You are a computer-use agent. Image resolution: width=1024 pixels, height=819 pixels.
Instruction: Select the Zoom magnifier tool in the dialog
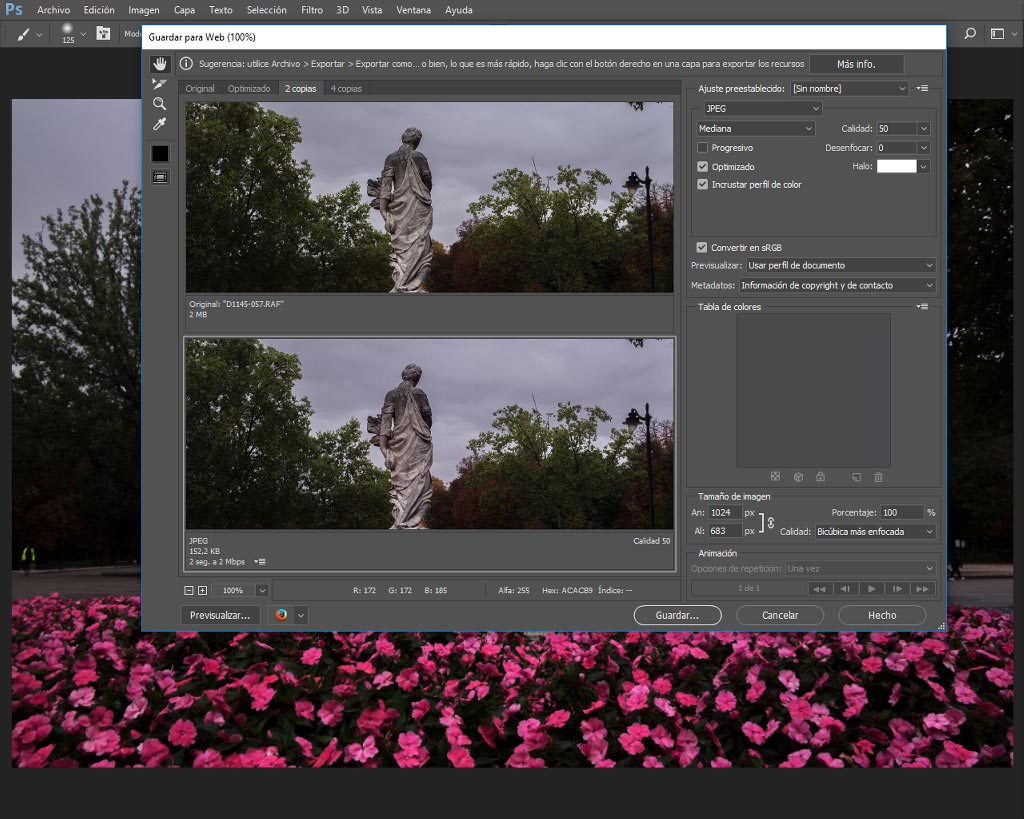click(159, 103)
